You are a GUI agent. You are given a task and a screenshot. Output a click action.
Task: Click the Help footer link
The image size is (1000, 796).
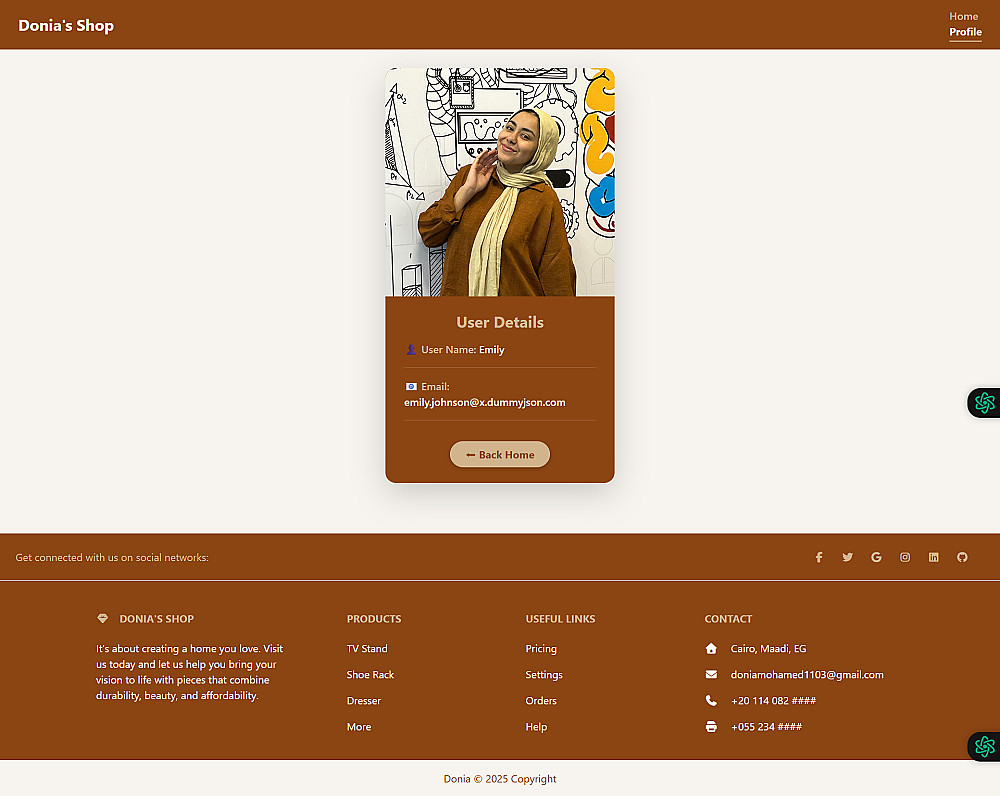536,727
